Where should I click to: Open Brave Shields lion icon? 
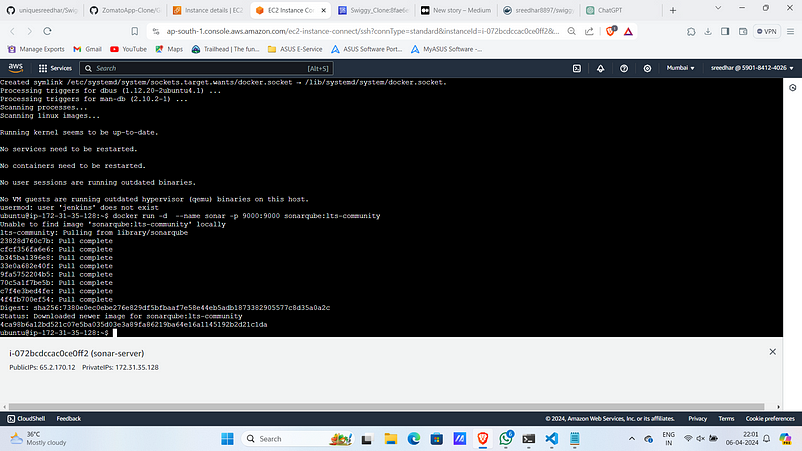tap(610, 31)
